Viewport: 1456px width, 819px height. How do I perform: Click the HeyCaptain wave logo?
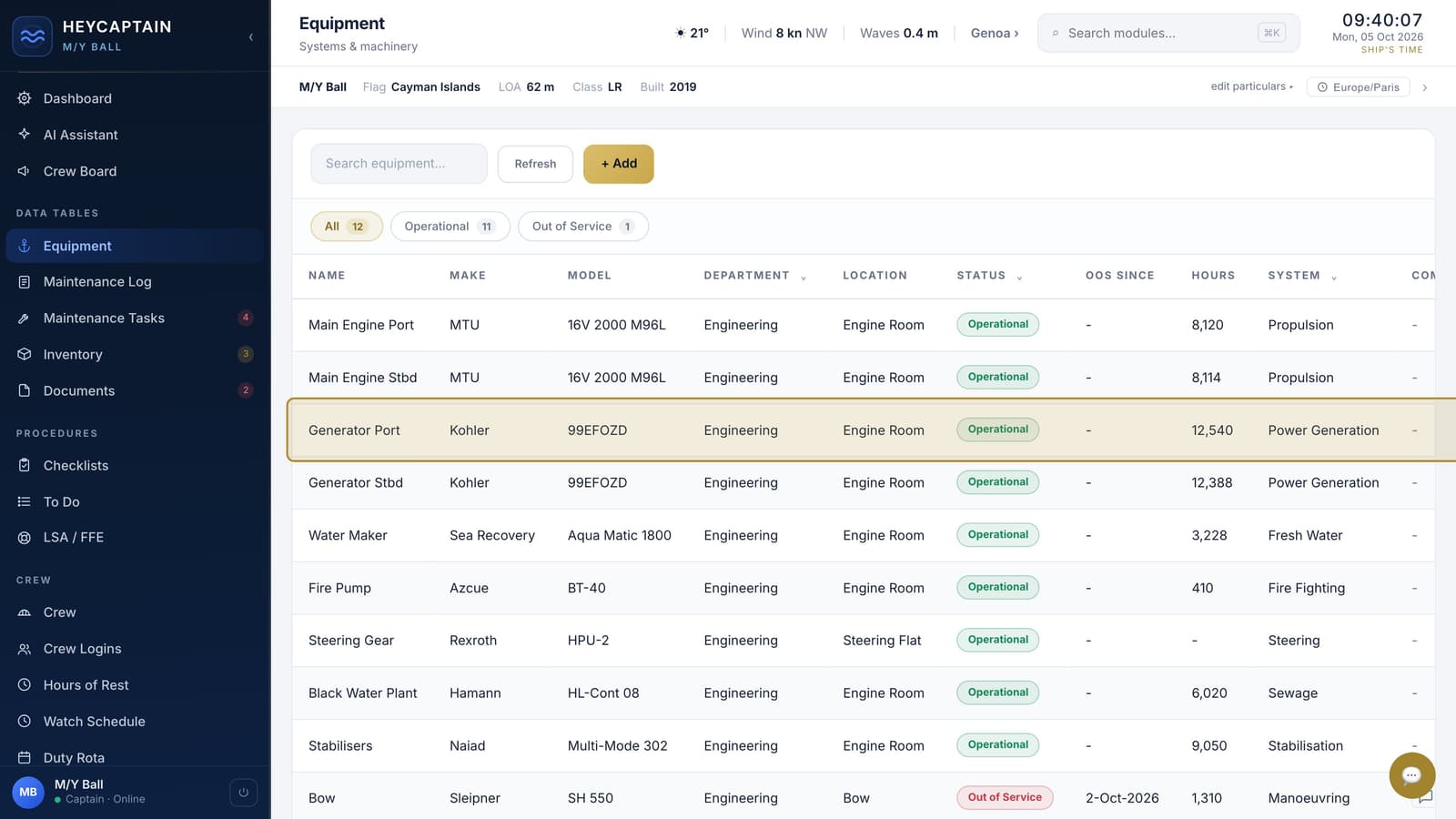(x=32, y=36)
